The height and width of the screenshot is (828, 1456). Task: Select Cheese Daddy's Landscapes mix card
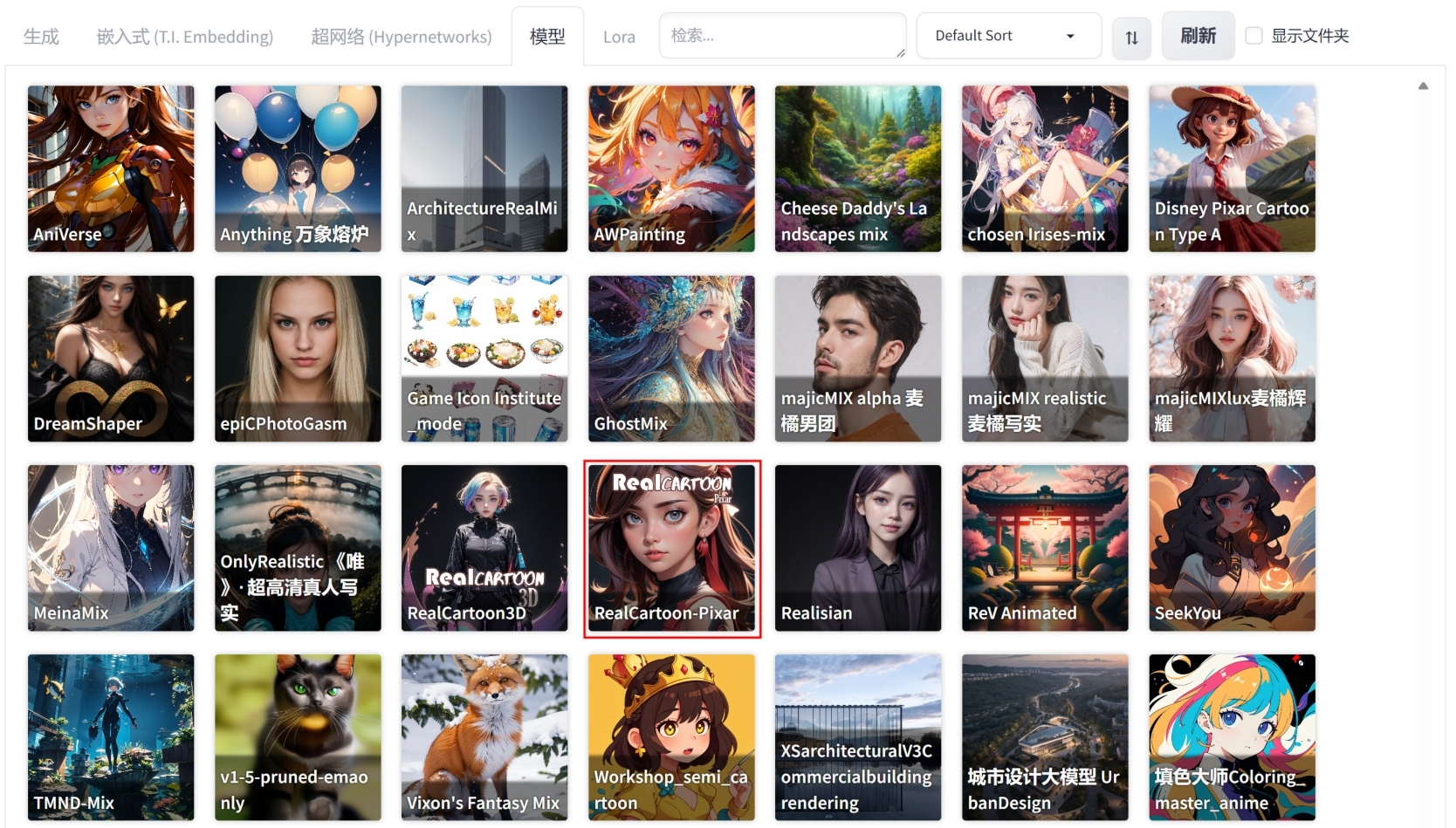pyautogui.click(x=858, y=168)
